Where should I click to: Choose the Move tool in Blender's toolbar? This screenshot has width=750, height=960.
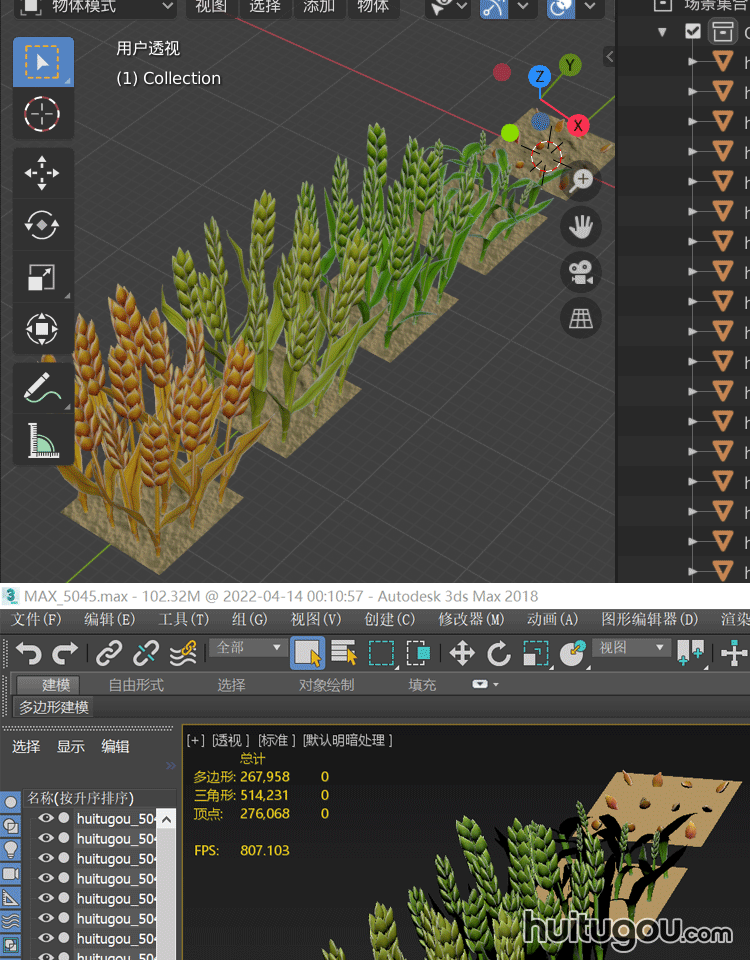42,173
